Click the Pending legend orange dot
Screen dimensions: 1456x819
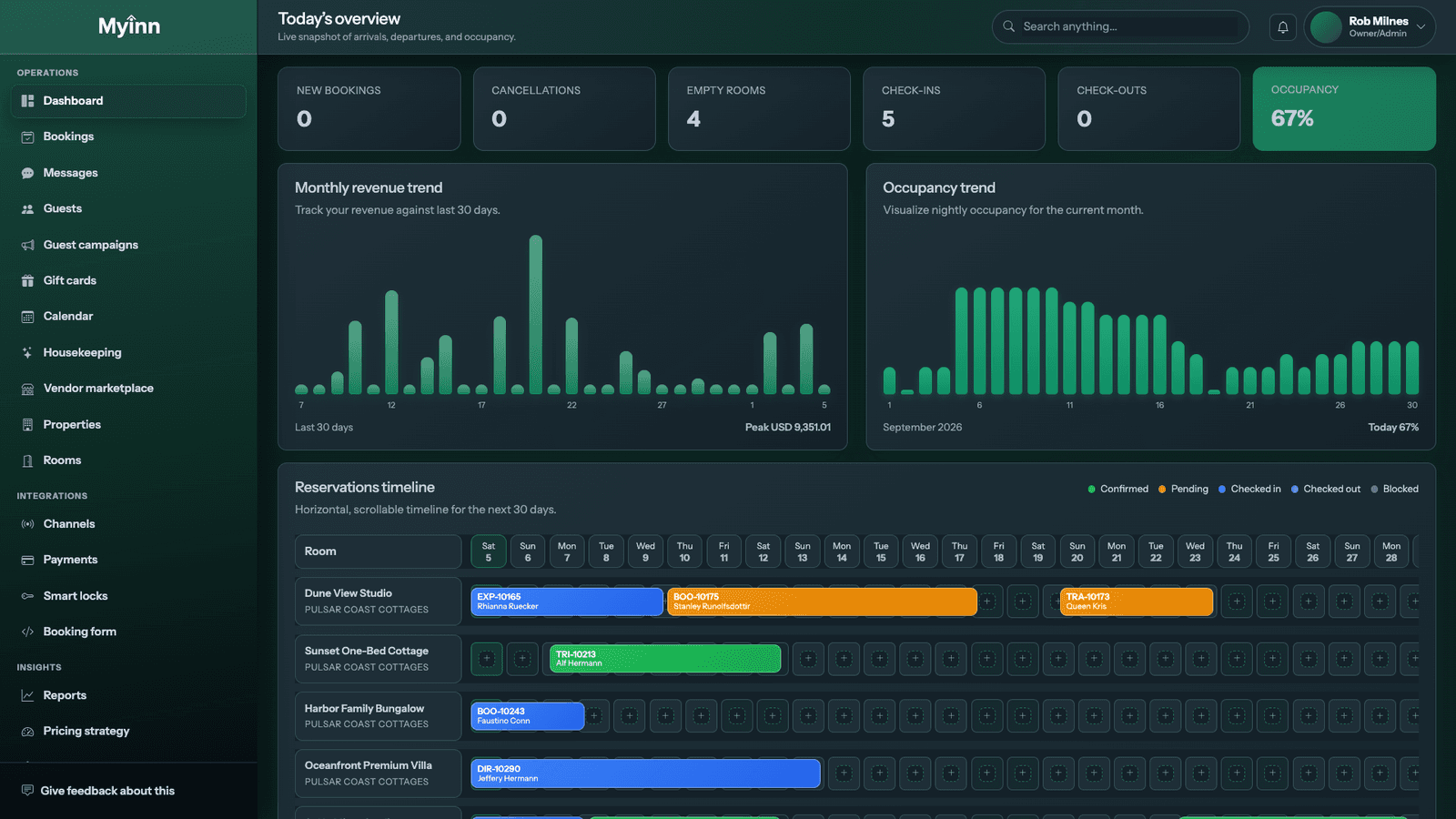[x=1162, y=490]
